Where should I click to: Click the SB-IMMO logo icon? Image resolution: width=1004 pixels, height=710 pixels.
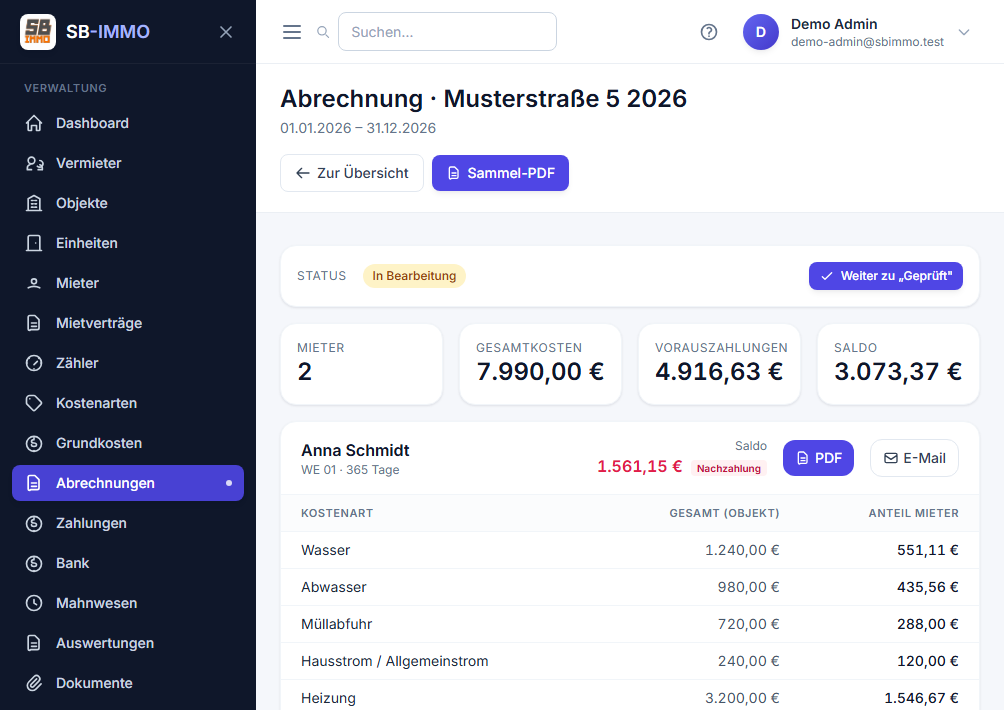click(x=38, y=31)
